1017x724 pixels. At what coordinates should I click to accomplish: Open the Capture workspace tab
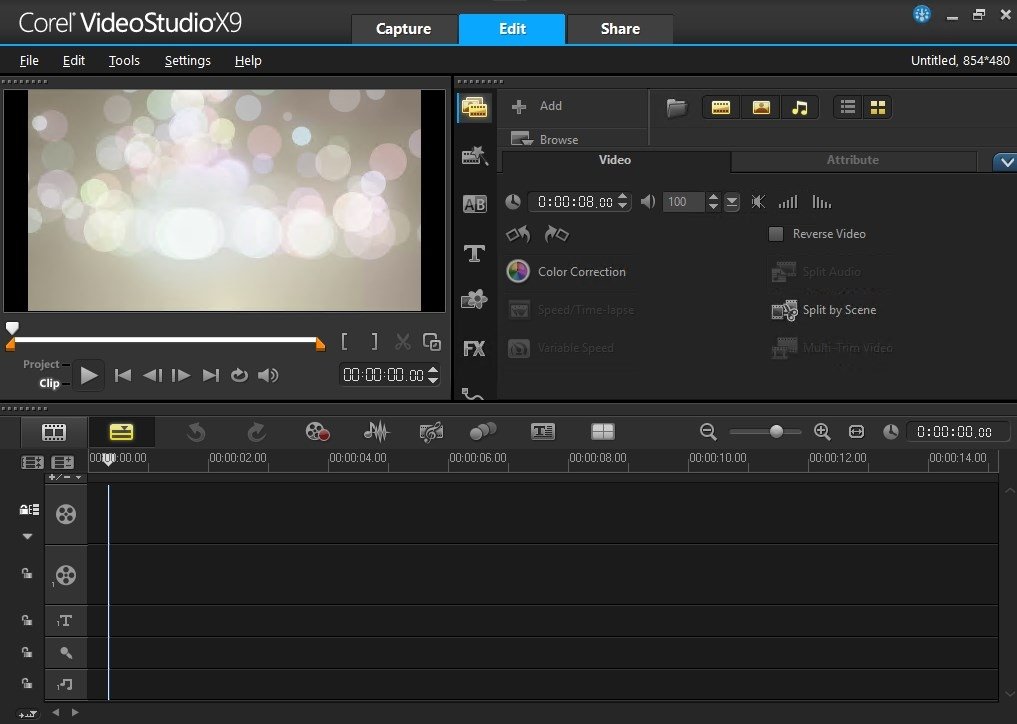[403, 29]
